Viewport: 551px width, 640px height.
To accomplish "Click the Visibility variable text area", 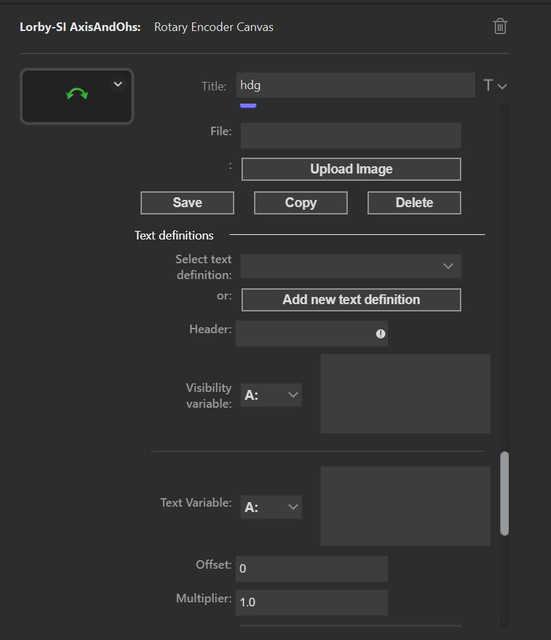I will point(405,393).
